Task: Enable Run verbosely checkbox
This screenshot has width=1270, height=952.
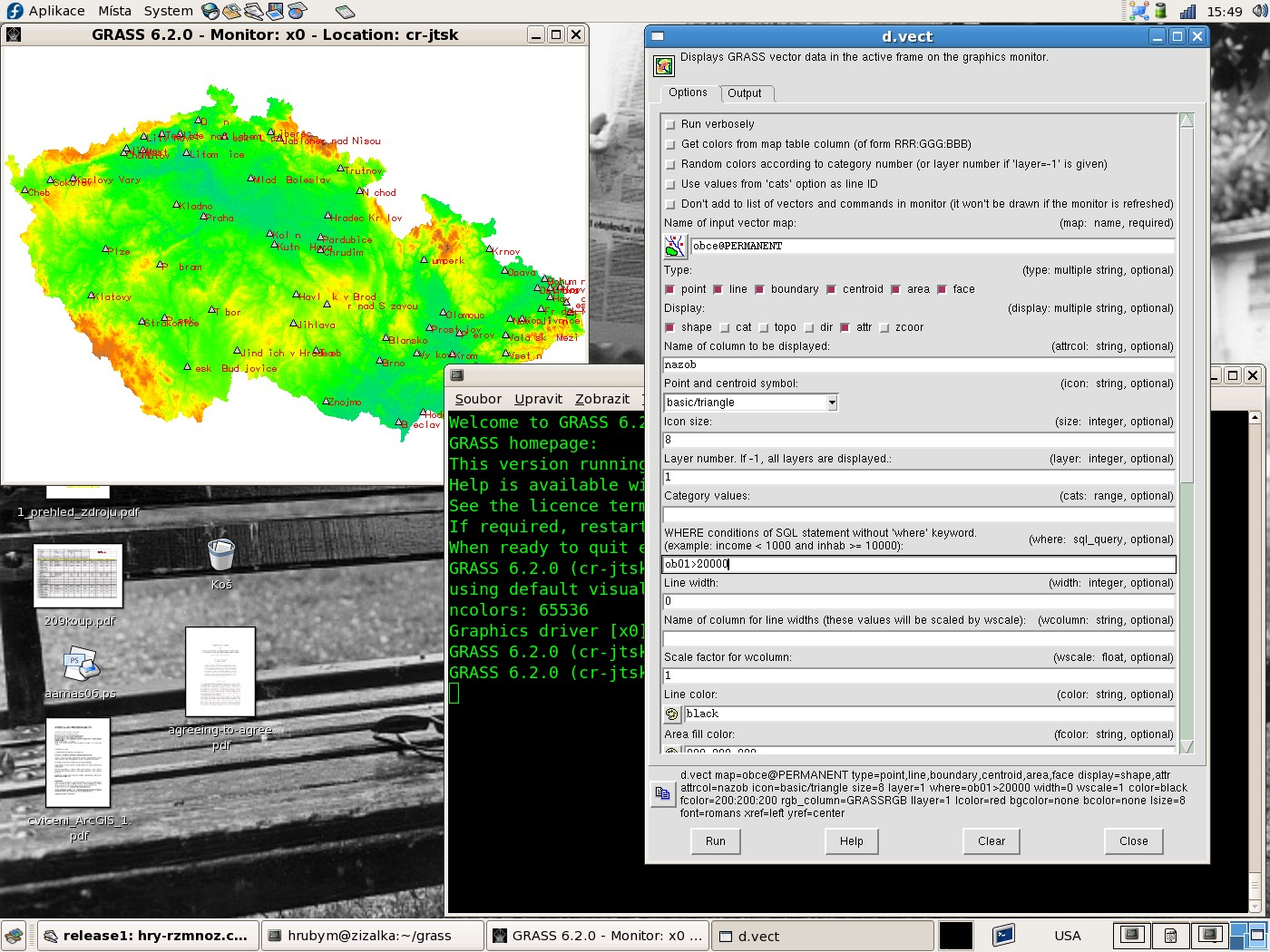Action: 670,124
